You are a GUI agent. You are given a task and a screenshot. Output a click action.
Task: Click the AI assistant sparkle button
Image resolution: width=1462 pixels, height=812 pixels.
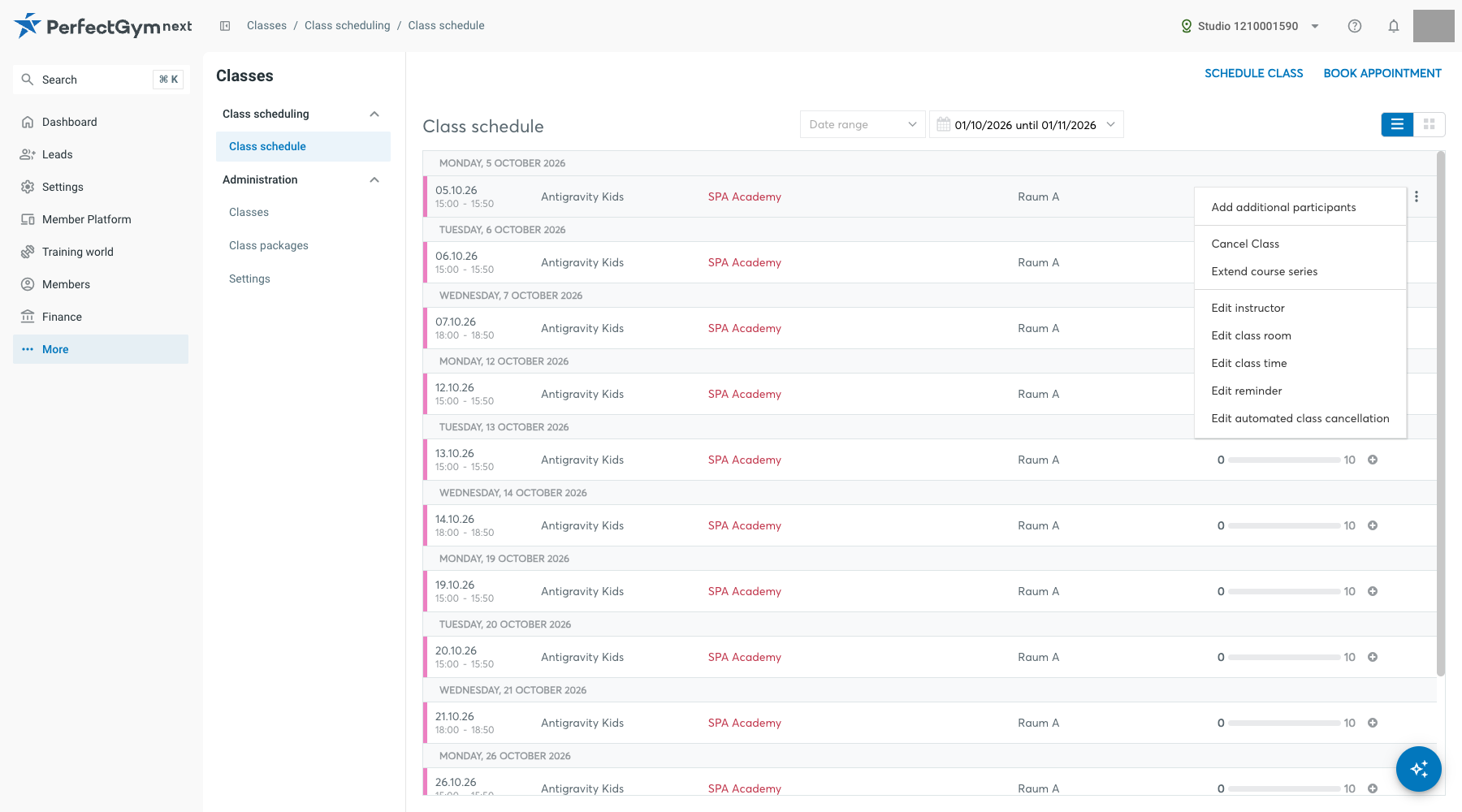[x=1419, y=768]
